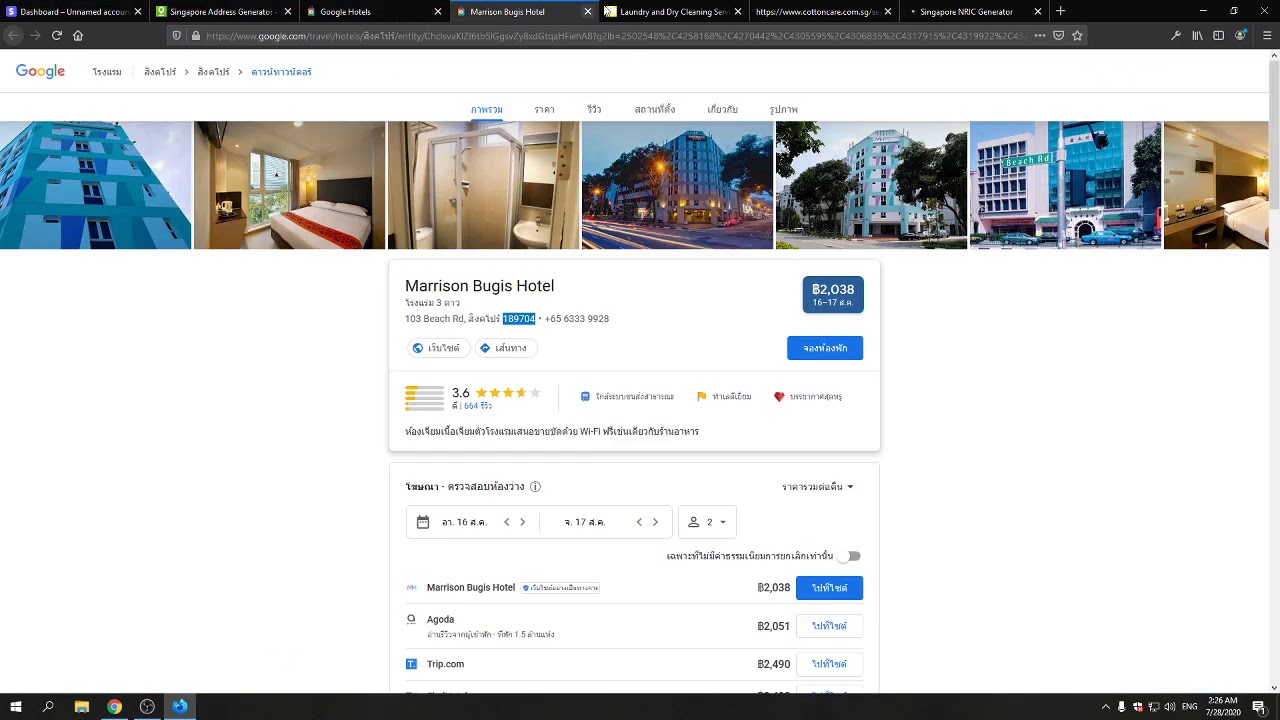Screen dimensions: 1280x720
Task: Open the Firefox hamburger menu
Action: point(1267,35)
